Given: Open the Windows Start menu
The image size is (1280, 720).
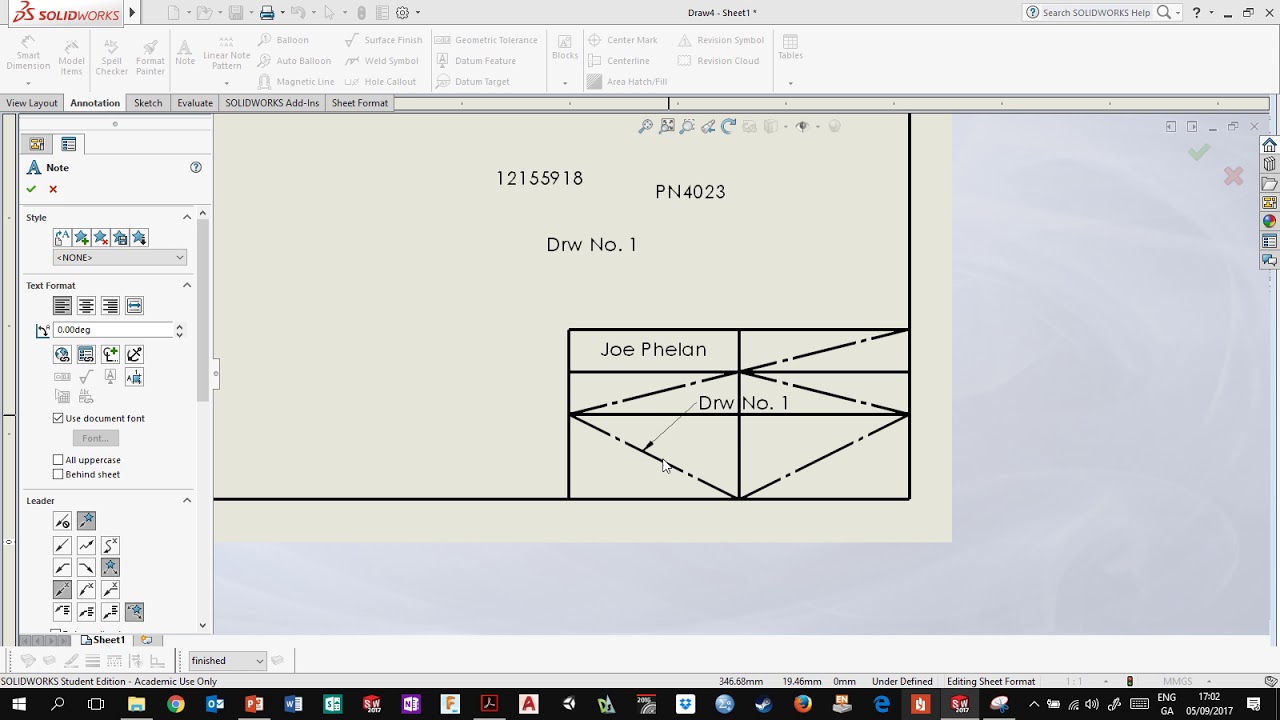Looking at the screenshot, I should pos(18,705).
